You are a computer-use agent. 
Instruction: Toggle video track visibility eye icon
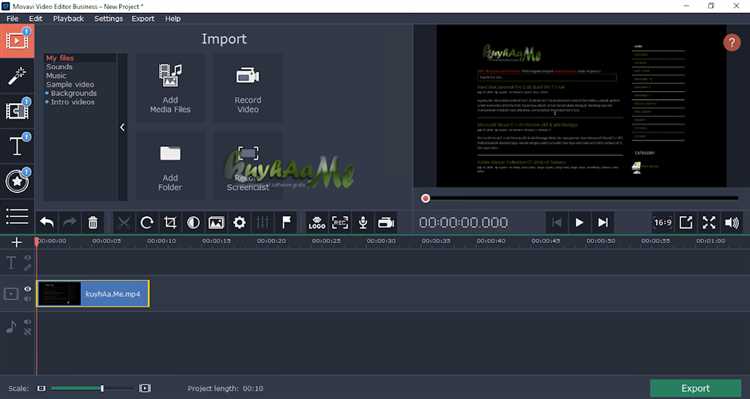[28, 289]
